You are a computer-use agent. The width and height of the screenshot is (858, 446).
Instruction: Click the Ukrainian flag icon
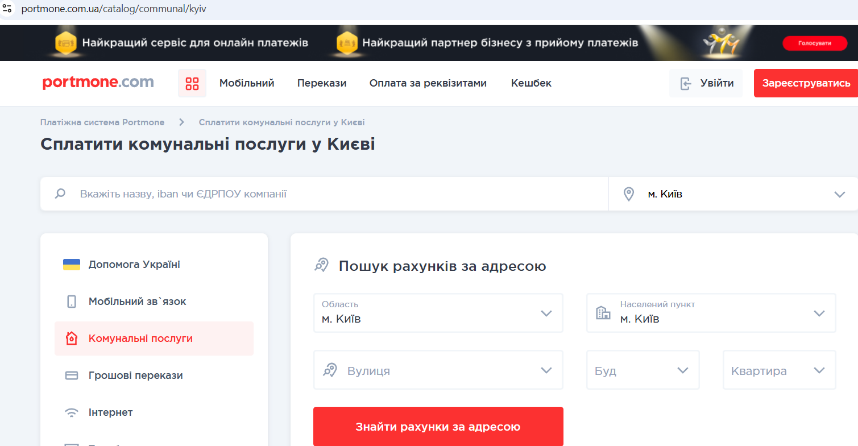(72, 264)
